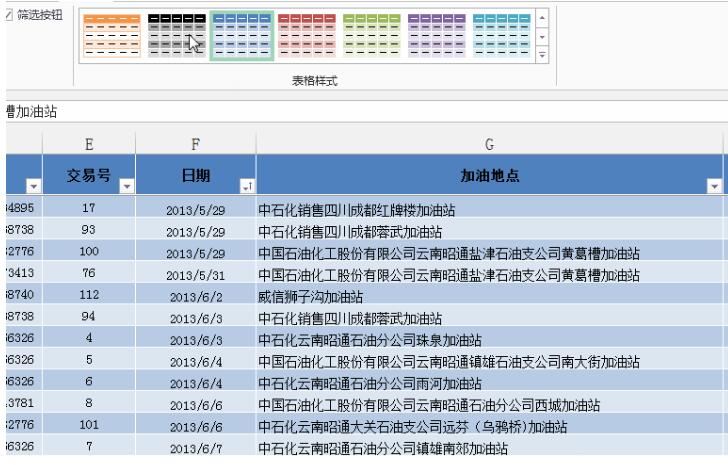Select the green table style

click(371, 33)
